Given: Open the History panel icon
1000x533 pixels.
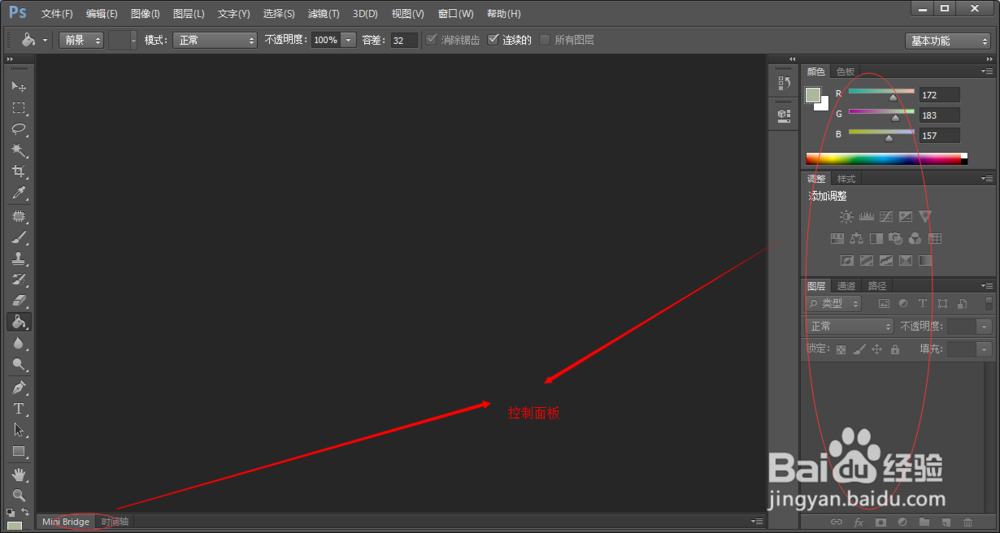Looking at the screenshot, I should click(x=784, y=83).
